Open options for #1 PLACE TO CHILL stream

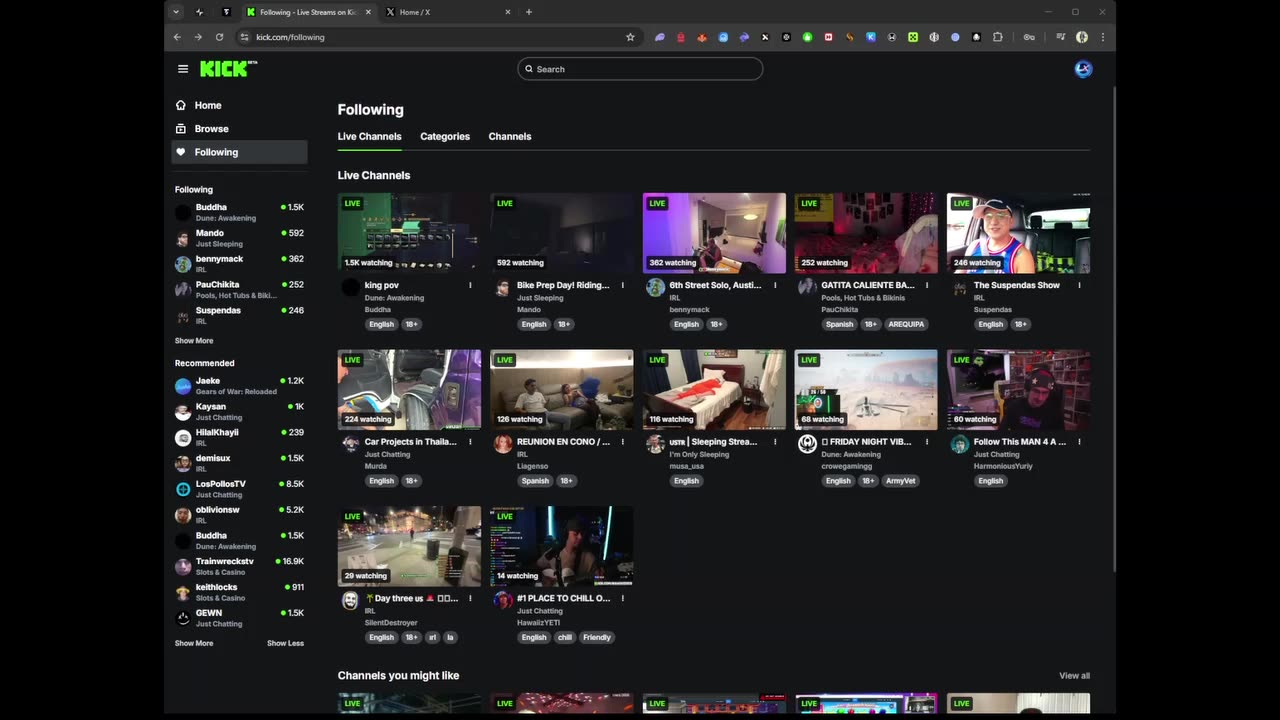pos(622,598)
